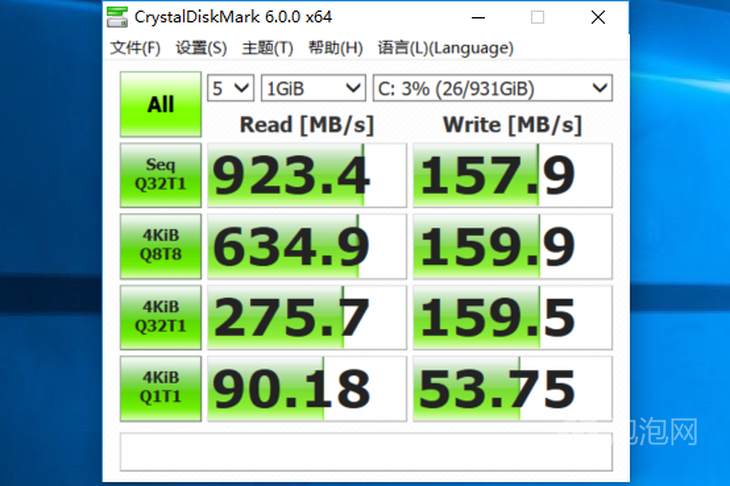The height and width of the screenshot is (486, 730).
Task: Click the 4KiB Q32T1 write value 159.5
Action: click(513, 317)
